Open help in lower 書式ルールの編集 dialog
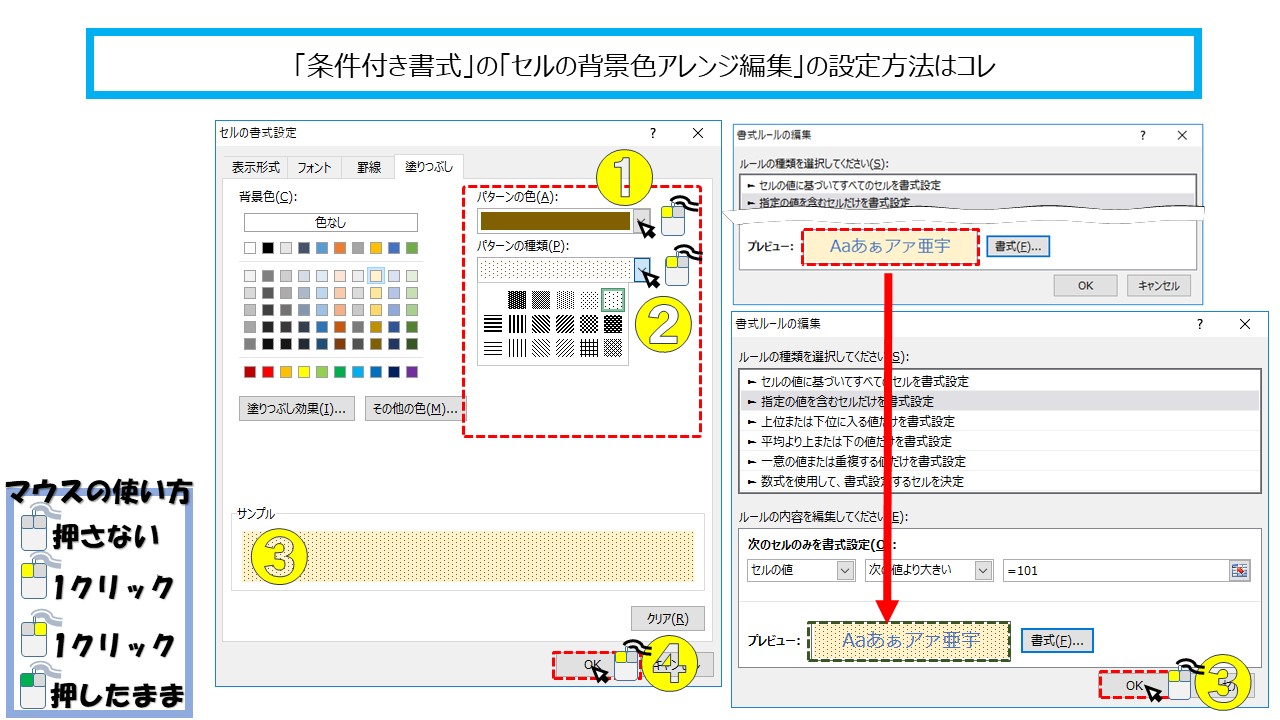Image resolution: width=1280 pixels, height=720 pixels. (x=1200, y=325)
